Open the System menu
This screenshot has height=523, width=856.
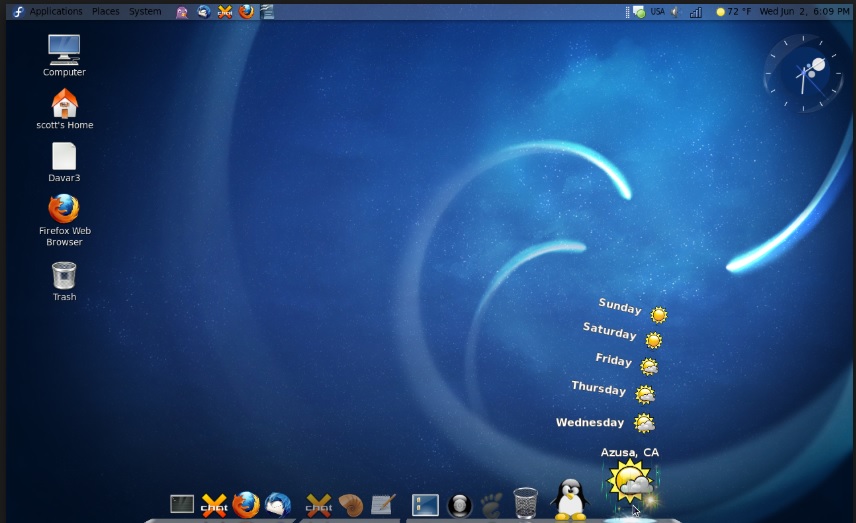145,12
